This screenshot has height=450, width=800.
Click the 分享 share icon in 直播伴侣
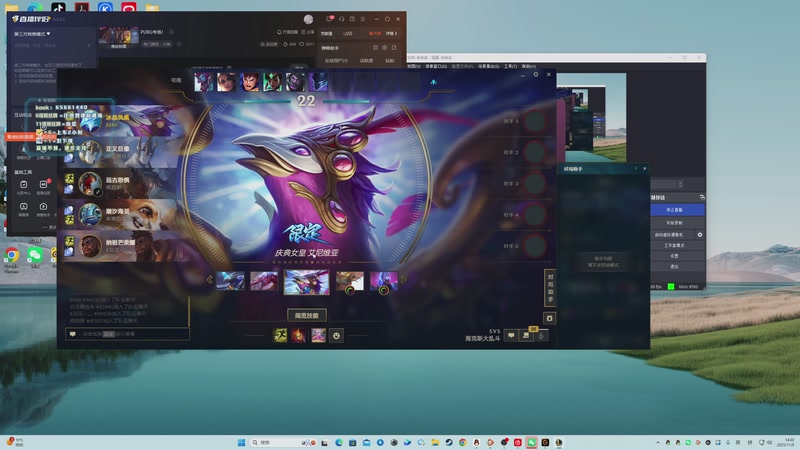click(308, 32)
